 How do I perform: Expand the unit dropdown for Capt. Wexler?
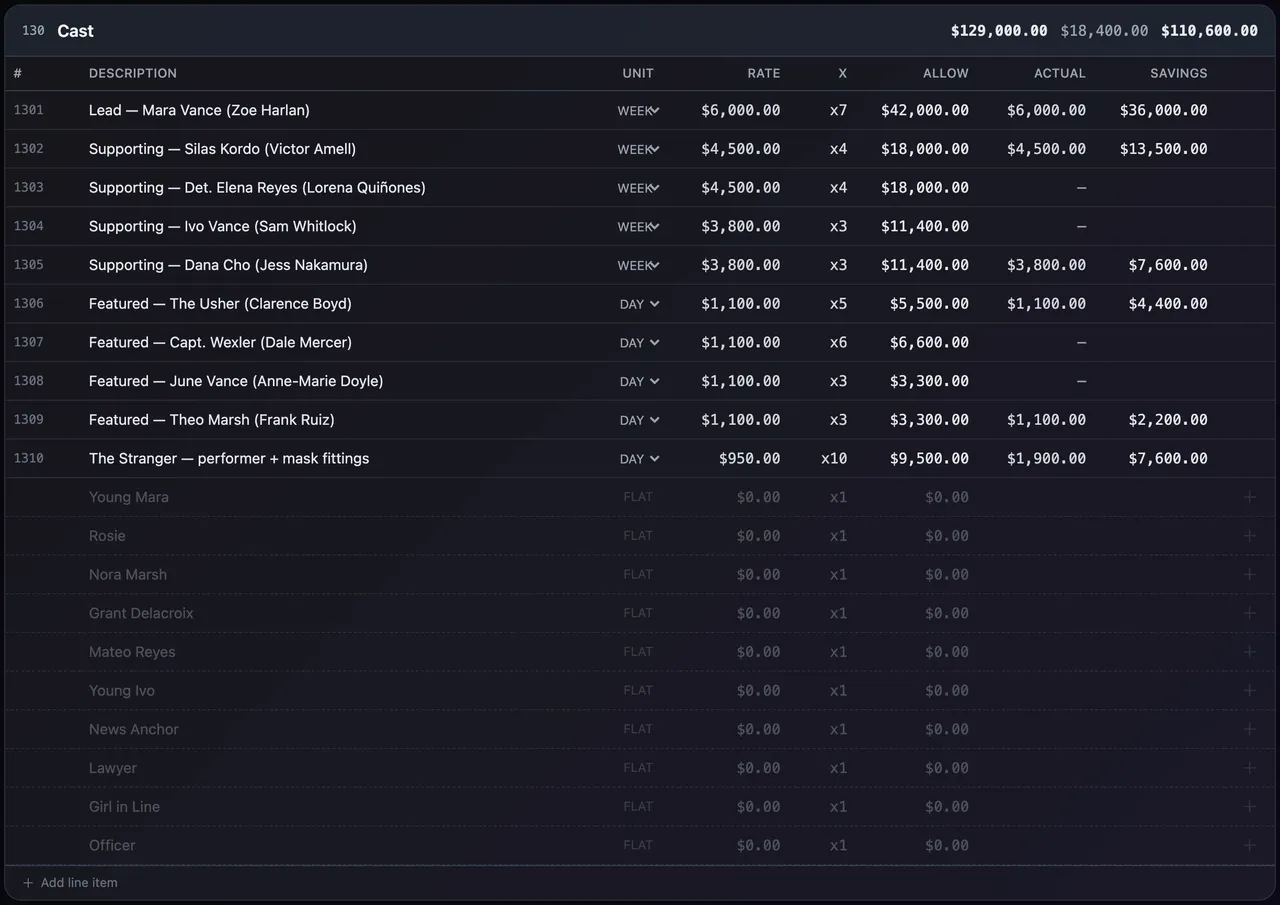pyautogui.click(x=638, y=343)
